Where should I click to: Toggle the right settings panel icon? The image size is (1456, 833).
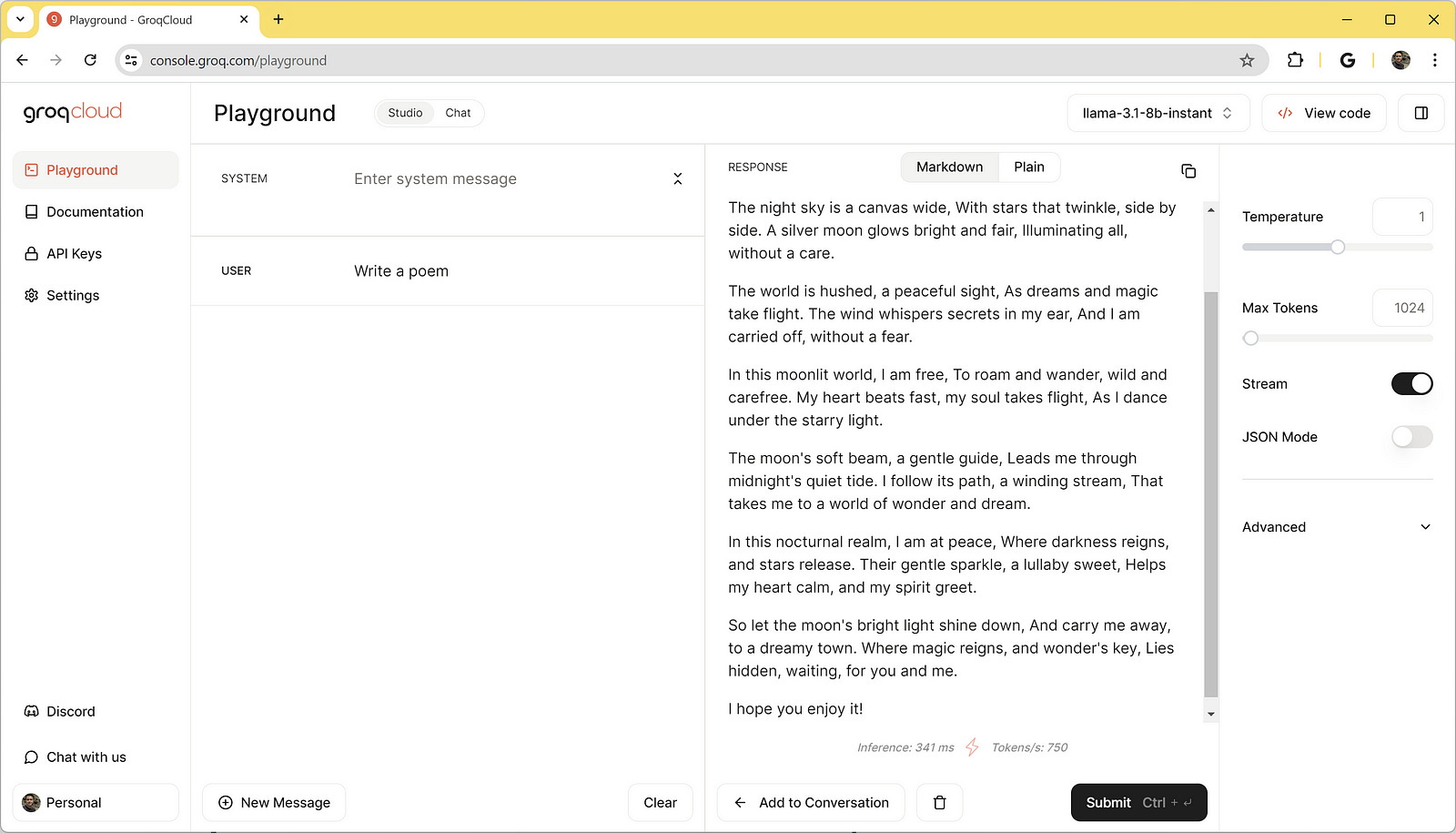[x=1421, y=113]
